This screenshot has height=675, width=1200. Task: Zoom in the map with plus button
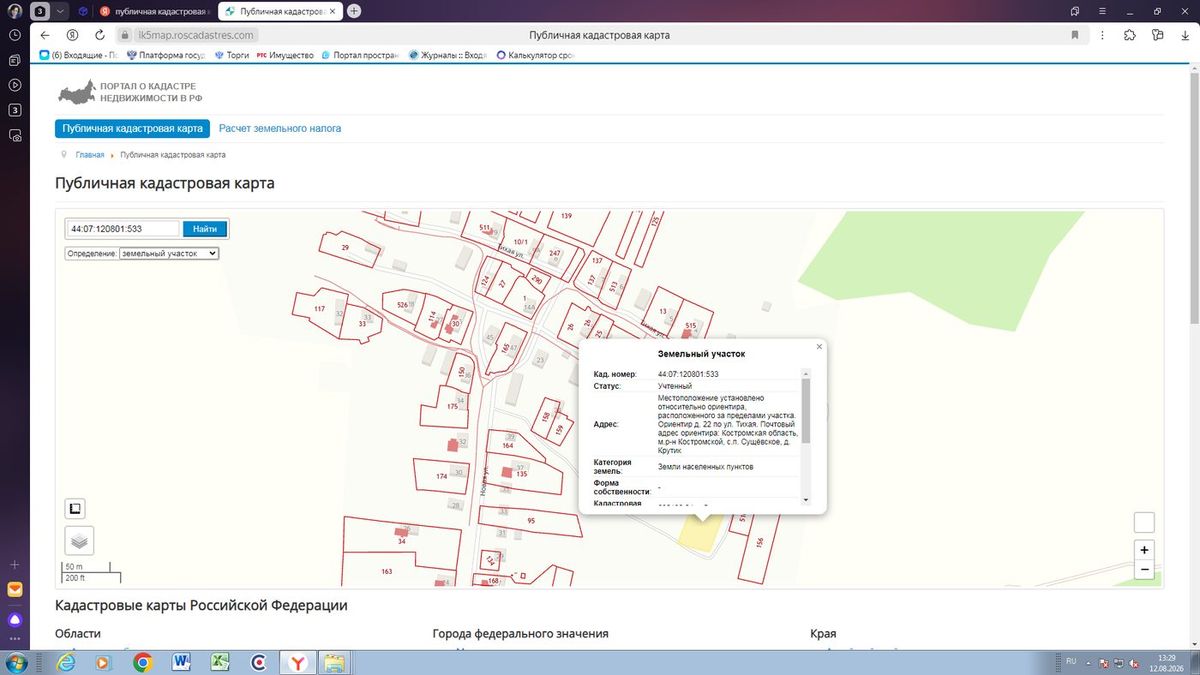pyautogui.click(x=1144, y=550)
